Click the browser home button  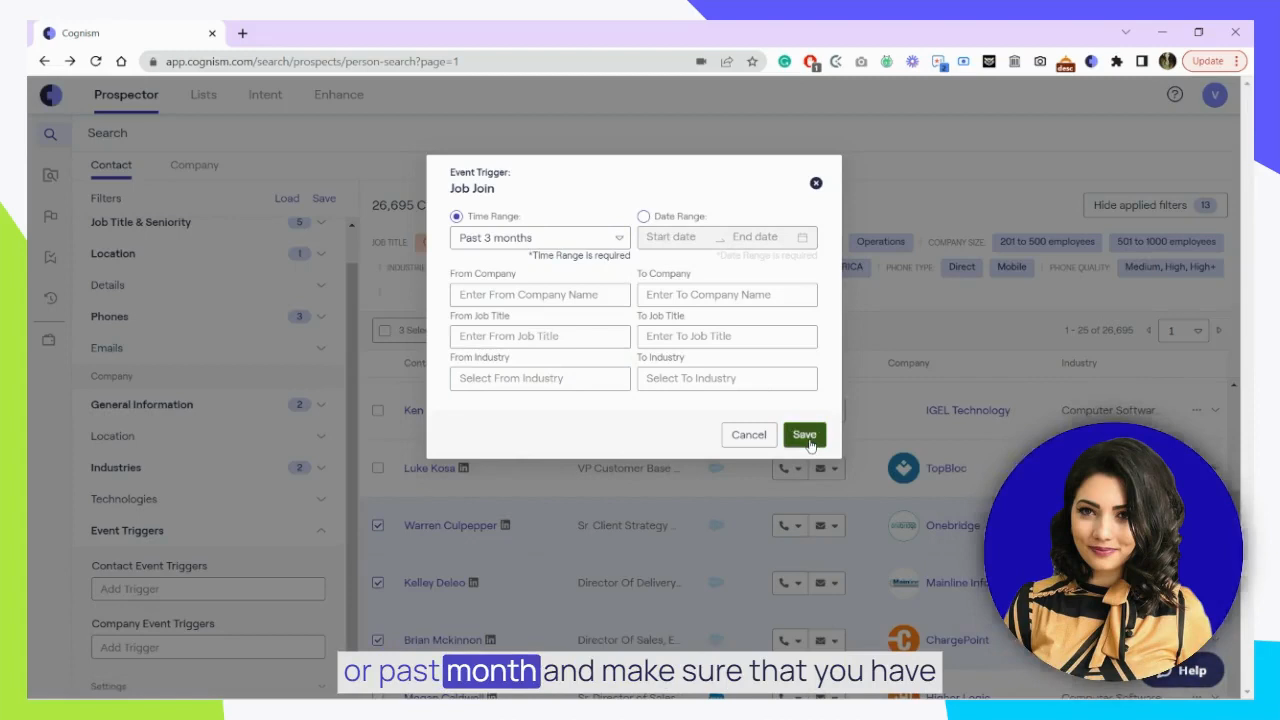pos(121,61)
